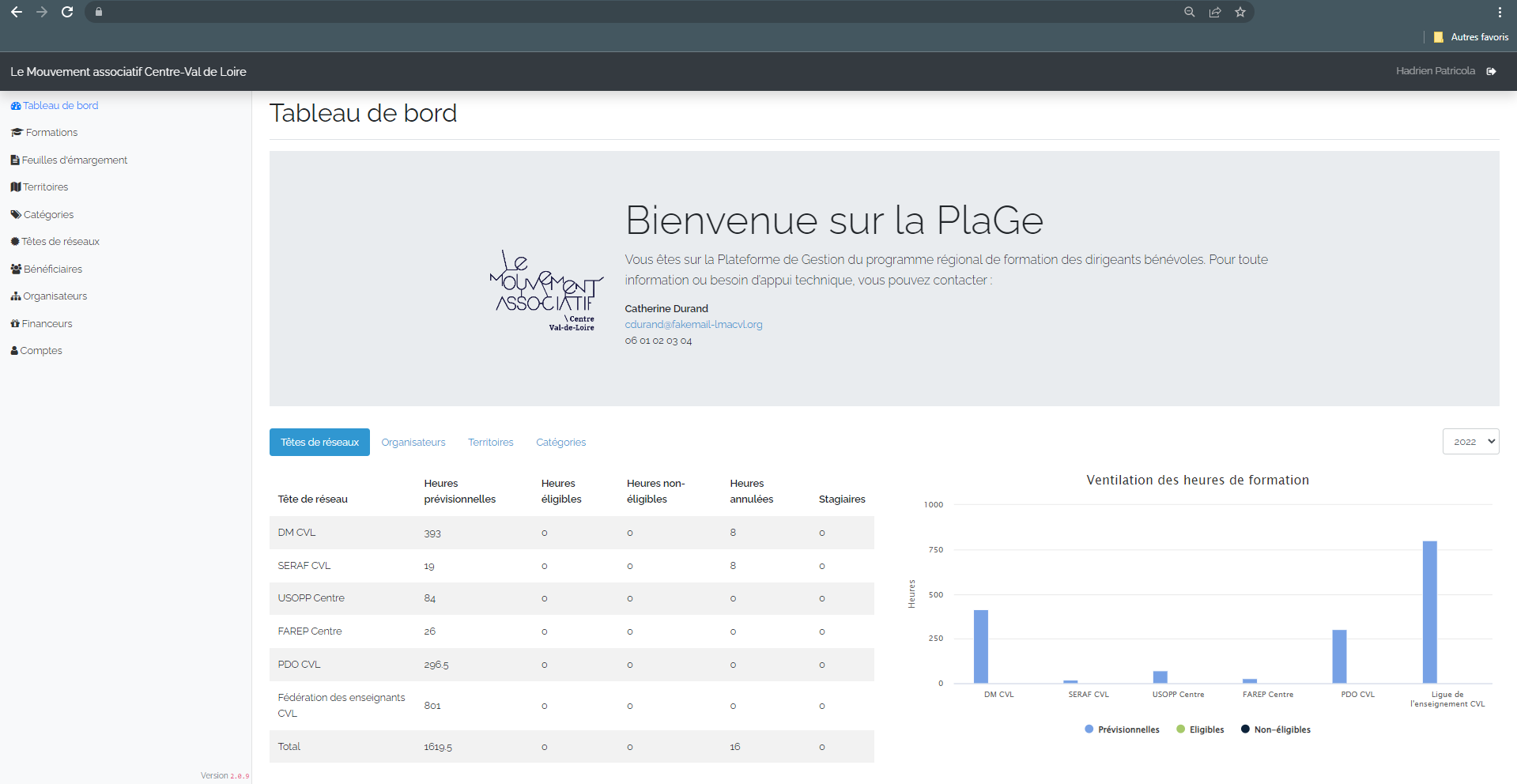Switch to the Catégories tab
Screen dimensions: 1517x784
pos(560,442)
